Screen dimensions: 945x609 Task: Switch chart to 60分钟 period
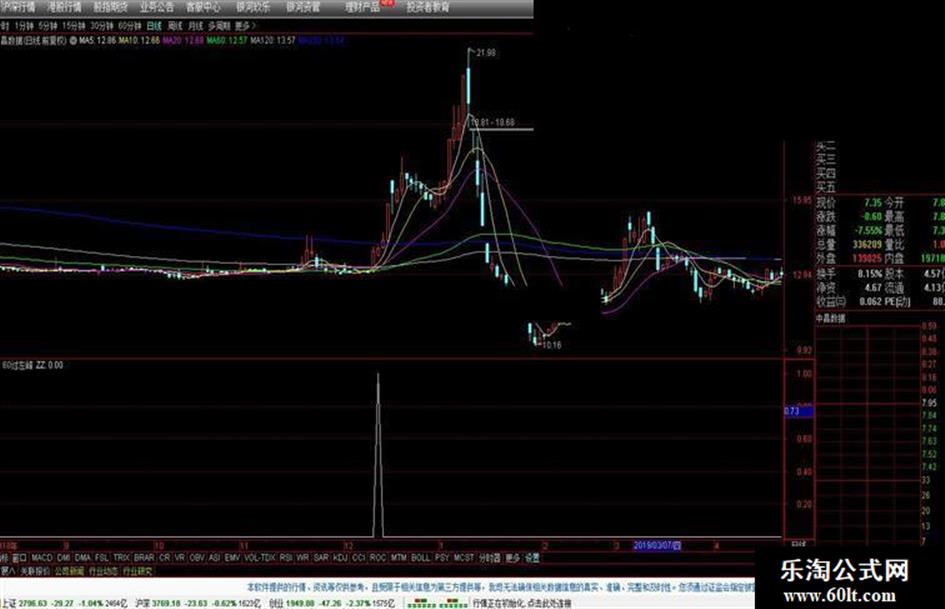(x=130, y=26)
